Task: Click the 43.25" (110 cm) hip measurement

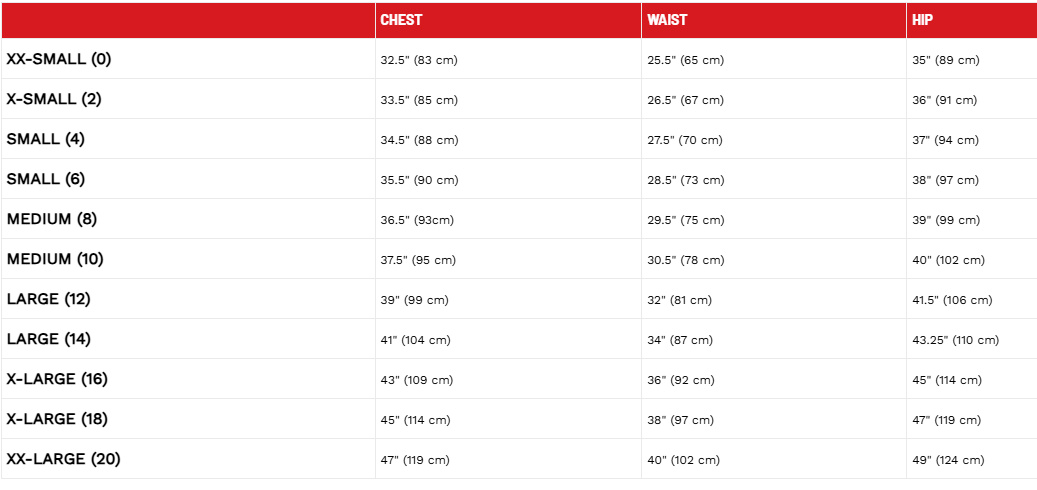Action: [x=955, y=340]
